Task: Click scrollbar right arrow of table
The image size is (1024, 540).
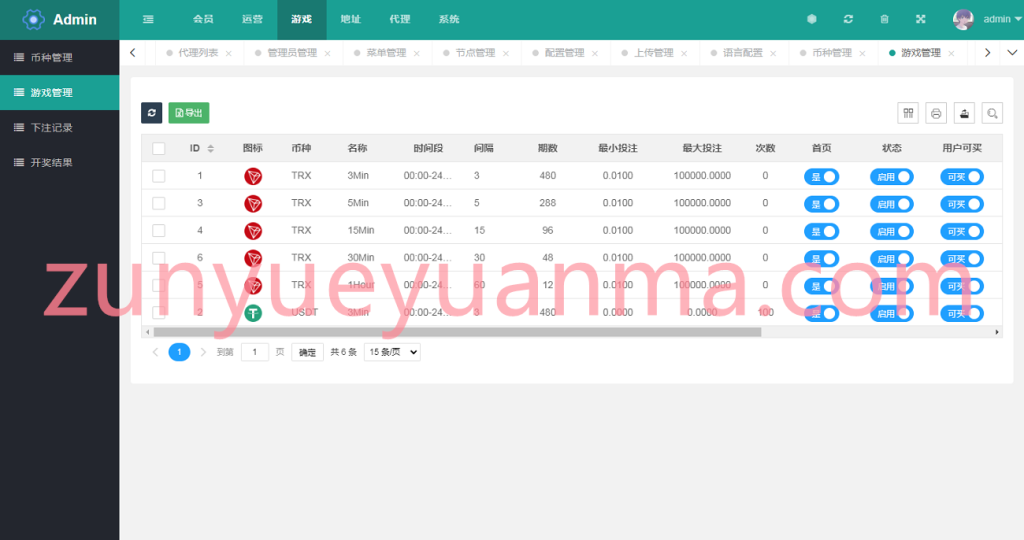Action: pos(997,332)
